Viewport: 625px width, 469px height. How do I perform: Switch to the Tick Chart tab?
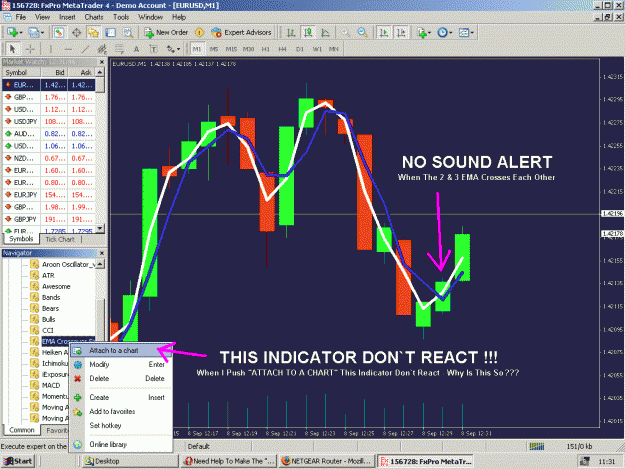[60, 239]
